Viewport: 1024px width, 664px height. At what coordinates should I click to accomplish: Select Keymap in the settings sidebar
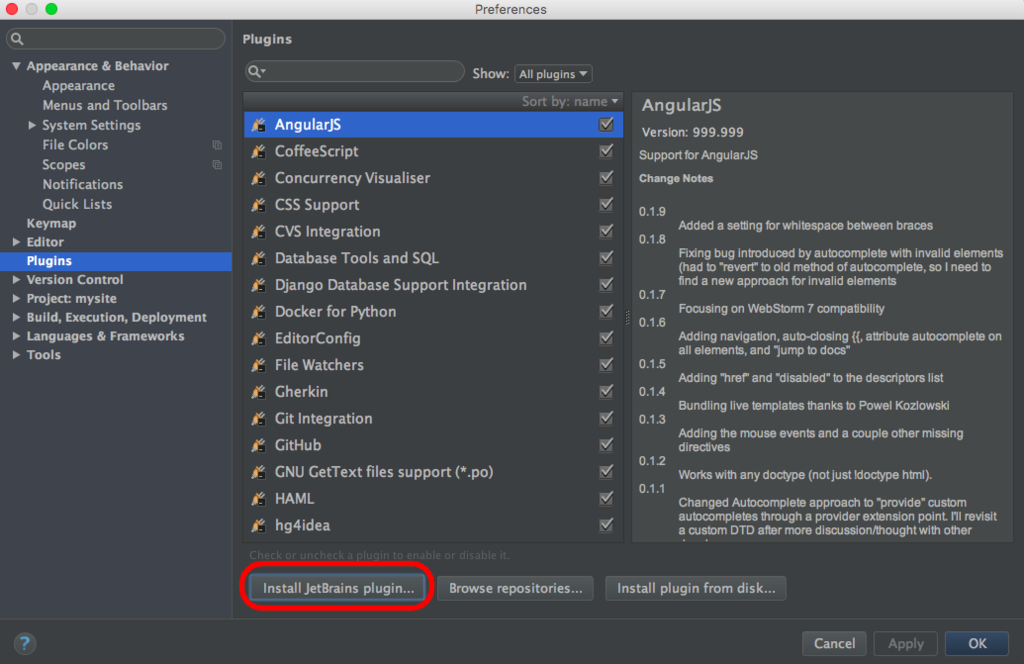(x=51, y=223)
